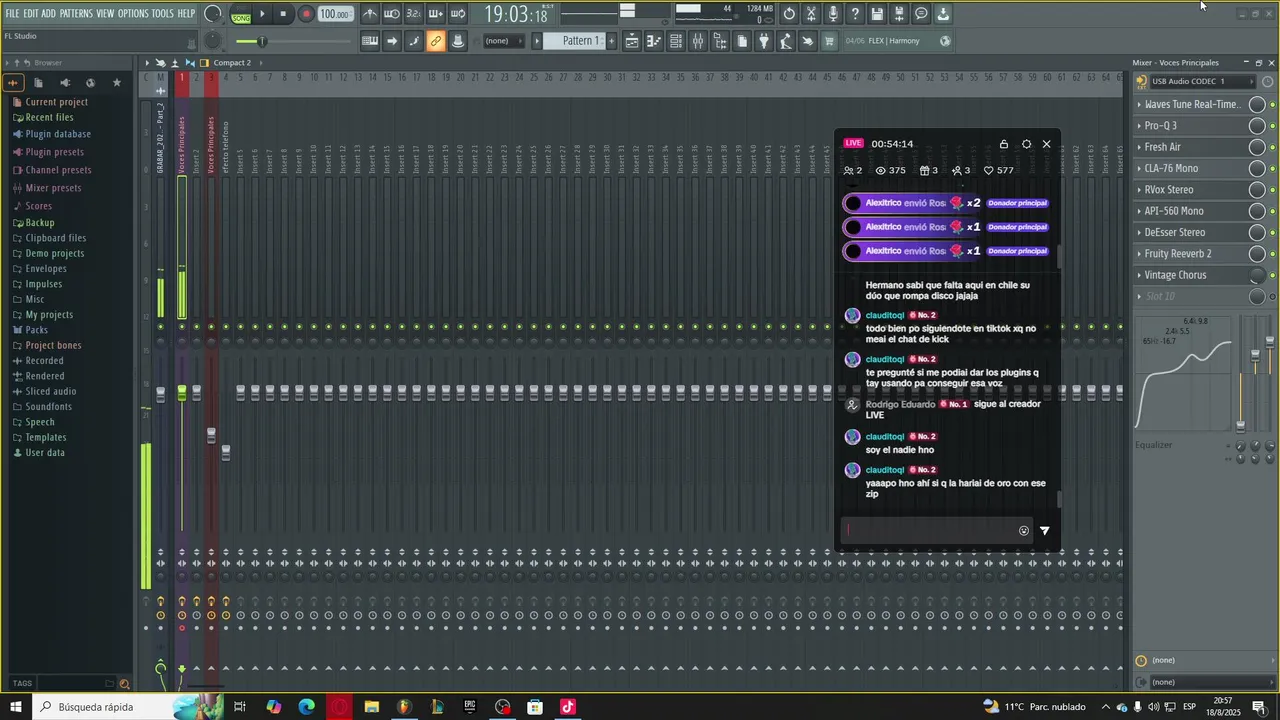Open the API-560 Mono slot menu arrow

[x=1139, y=211]
